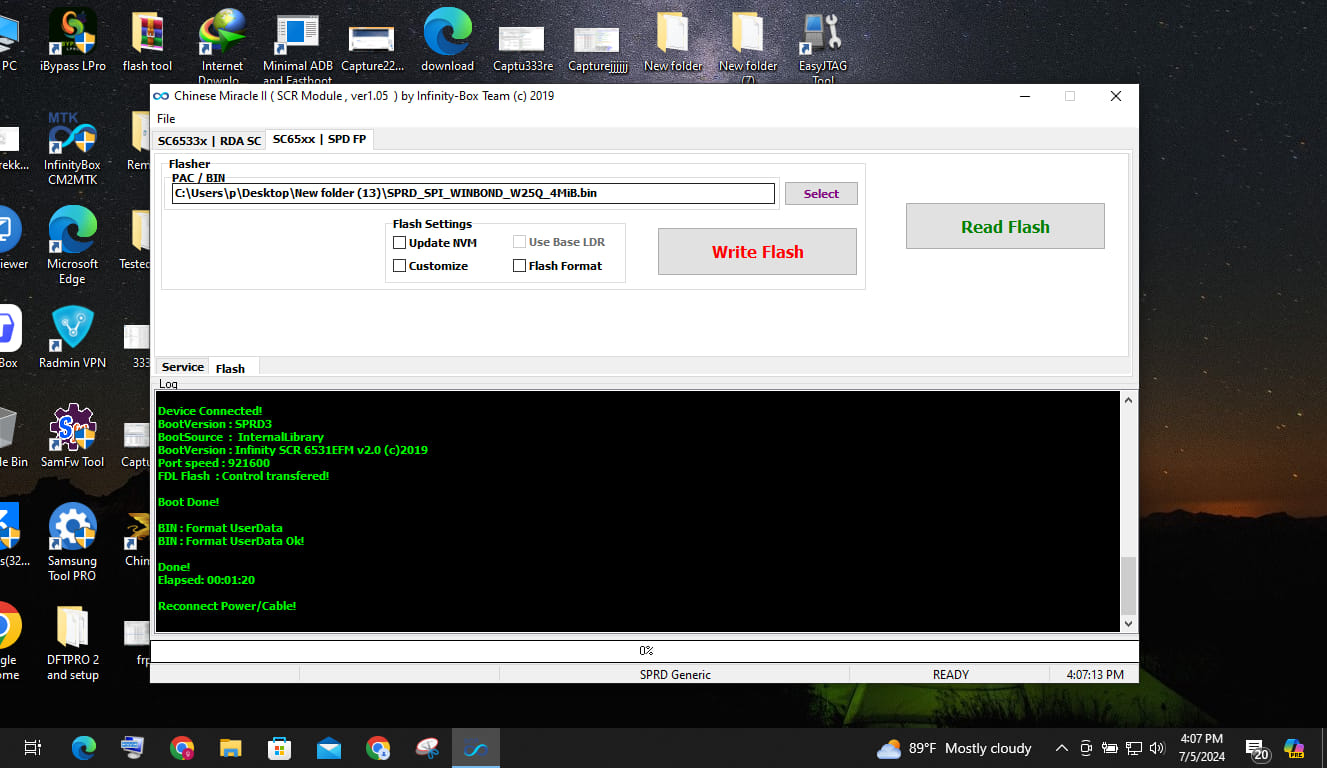Enable the Flash Format checkbox
This screenshot has width=1327, height=768.
(x=519, y=266)
